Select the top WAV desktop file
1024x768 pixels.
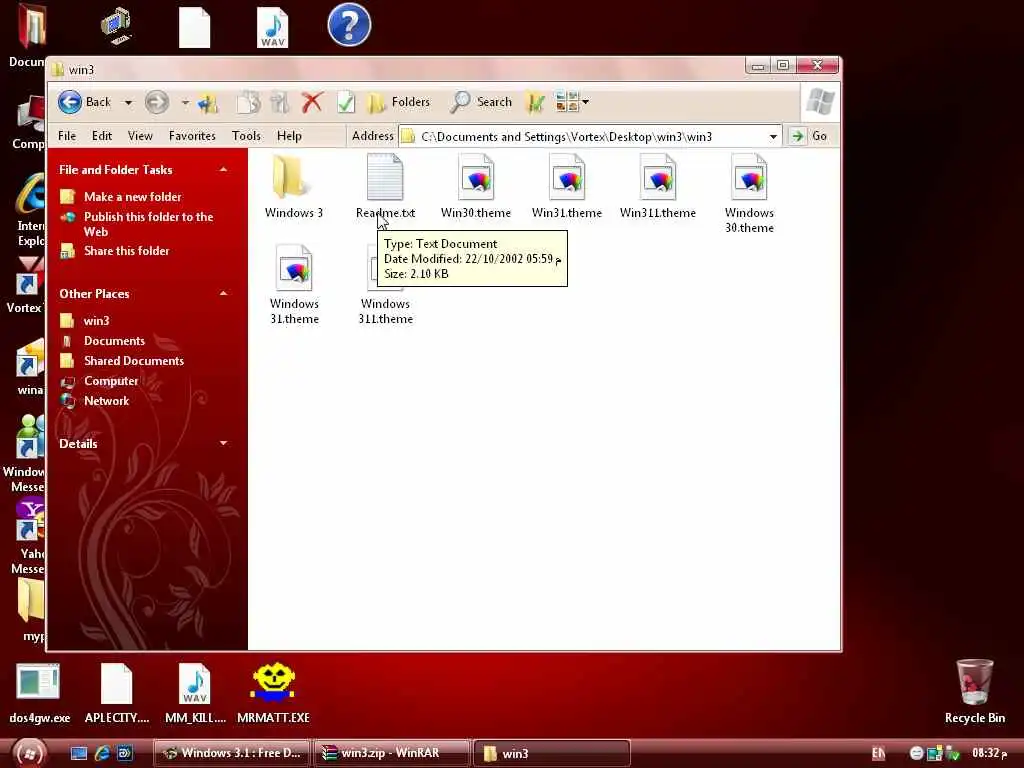[272, 27]
